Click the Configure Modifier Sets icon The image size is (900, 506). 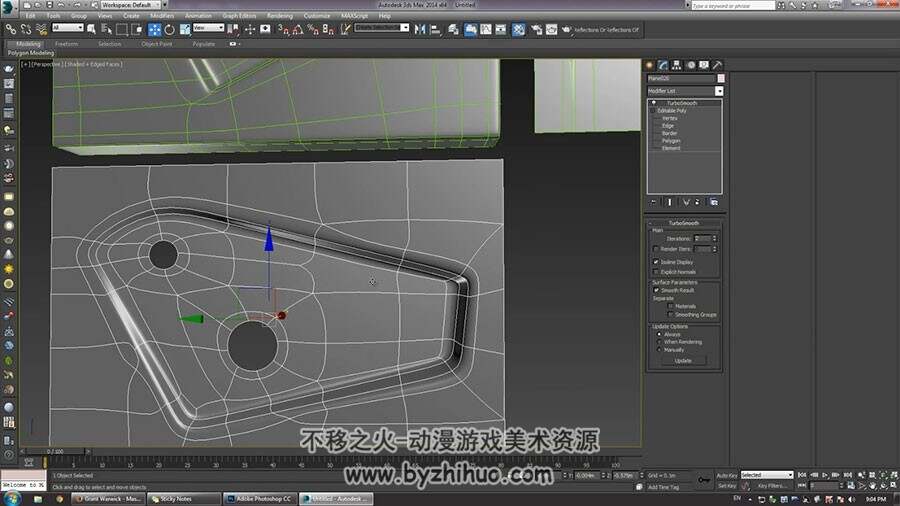714,202
